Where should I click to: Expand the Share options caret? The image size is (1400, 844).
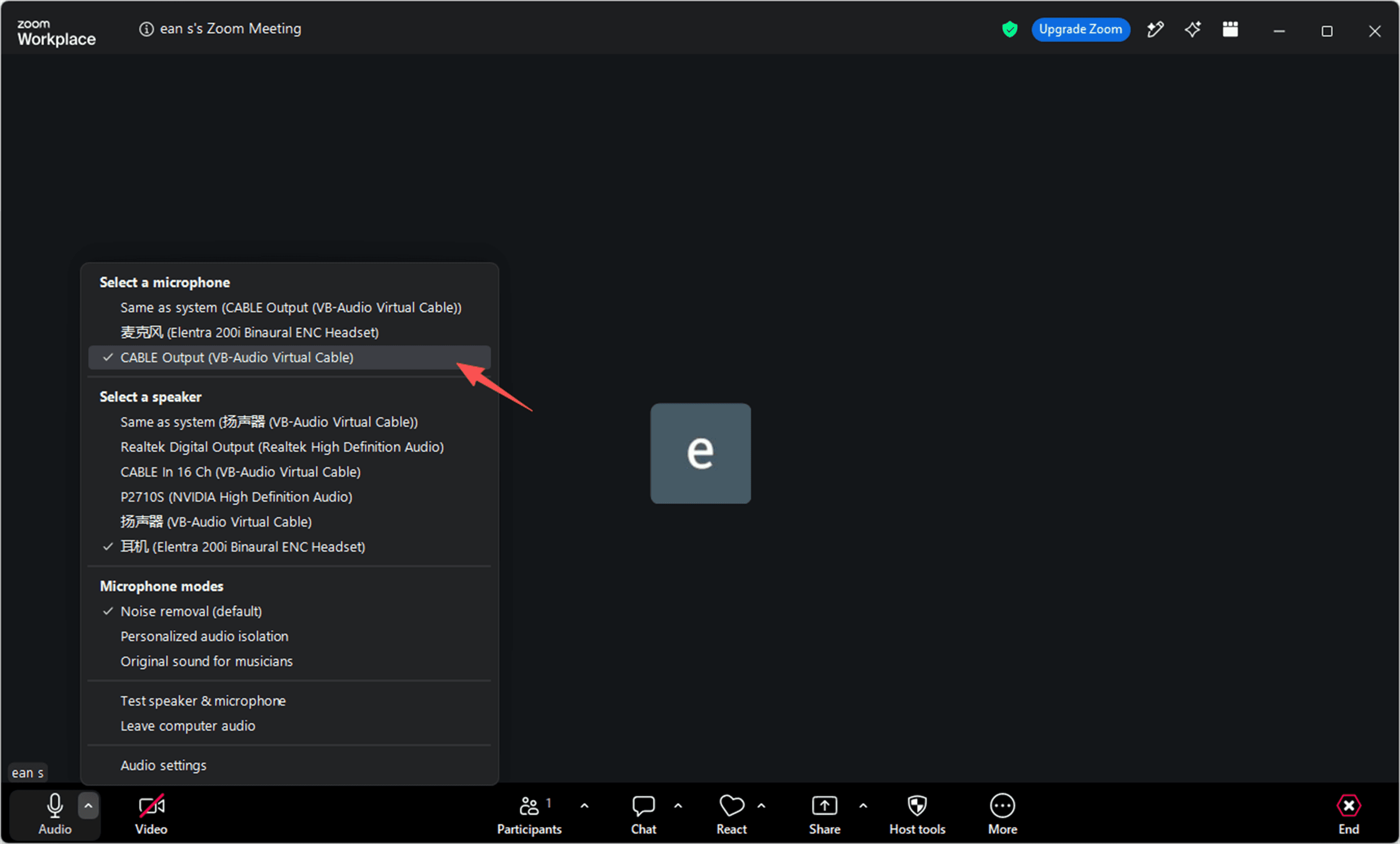point(863,805)
